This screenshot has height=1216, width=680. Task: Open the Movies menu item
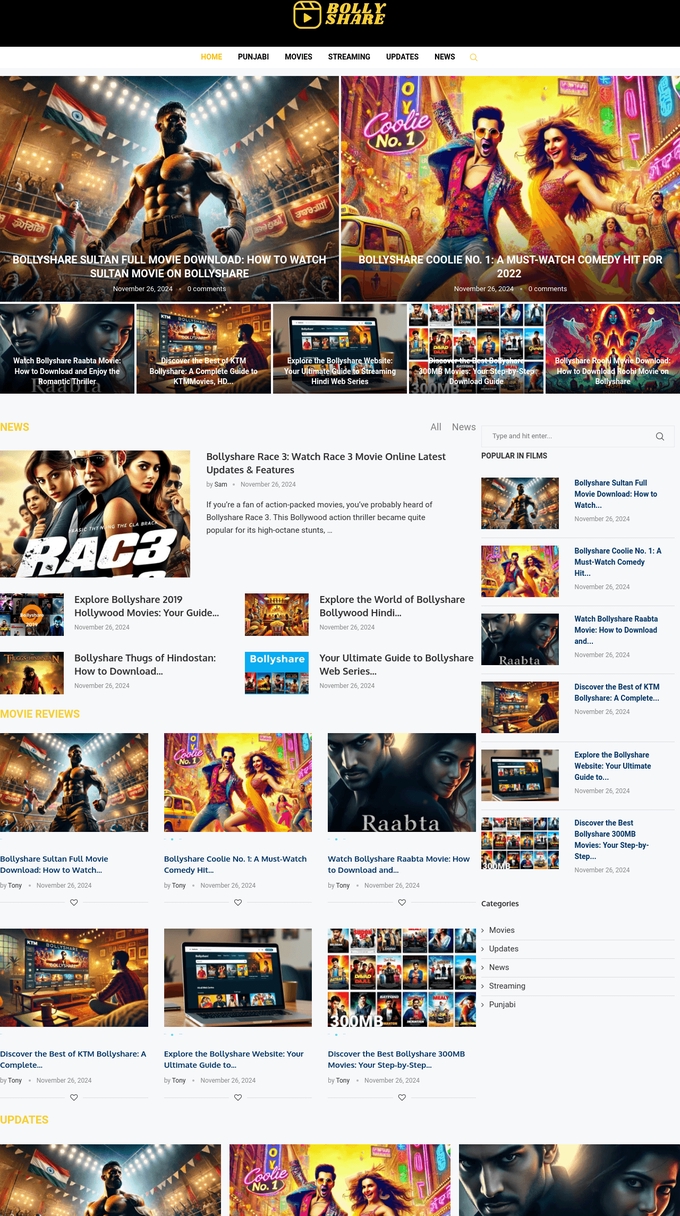298,57
